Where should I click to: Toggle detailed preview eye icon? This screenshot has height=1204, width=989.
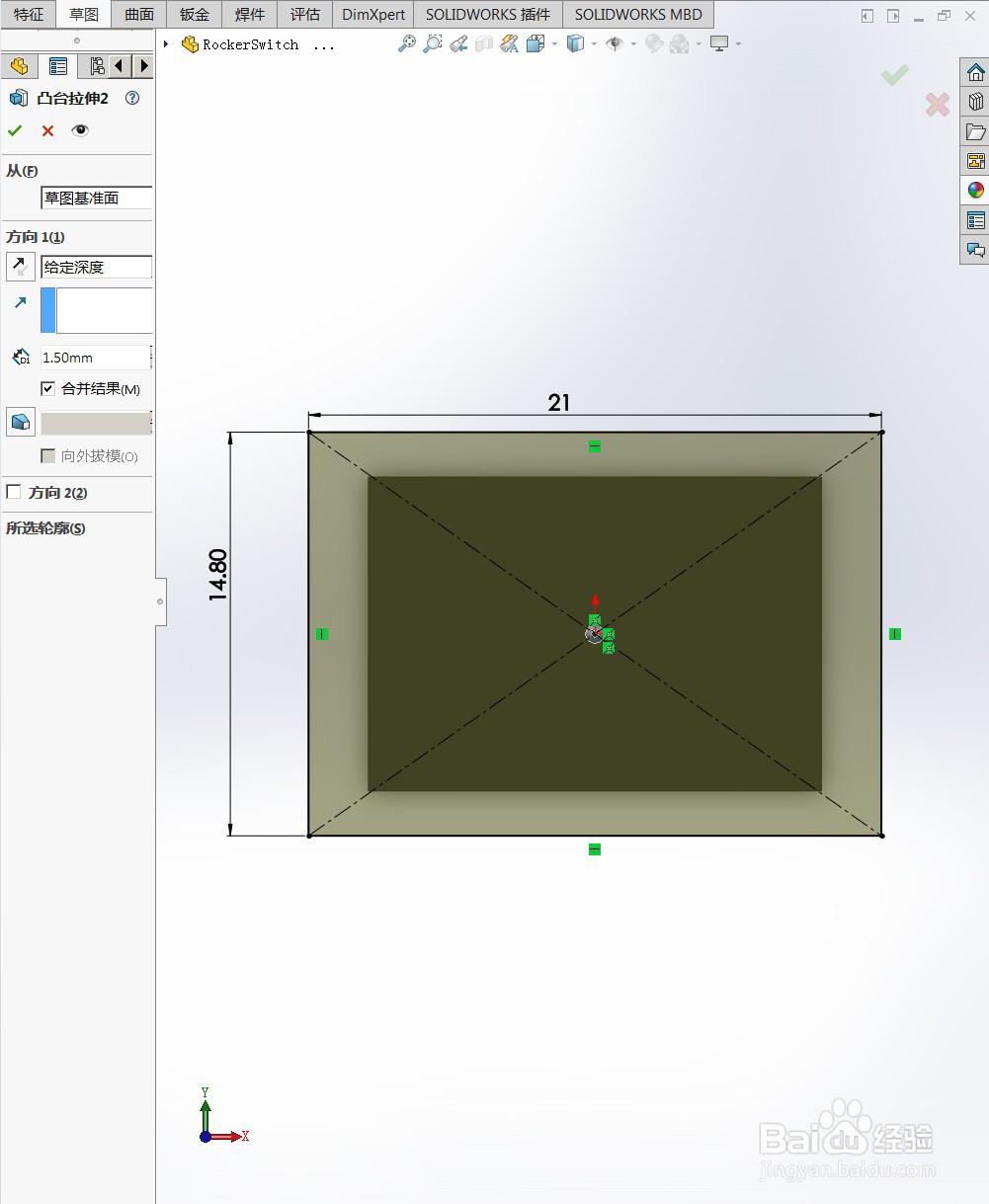pyautogui.click(x=80, y=130)
